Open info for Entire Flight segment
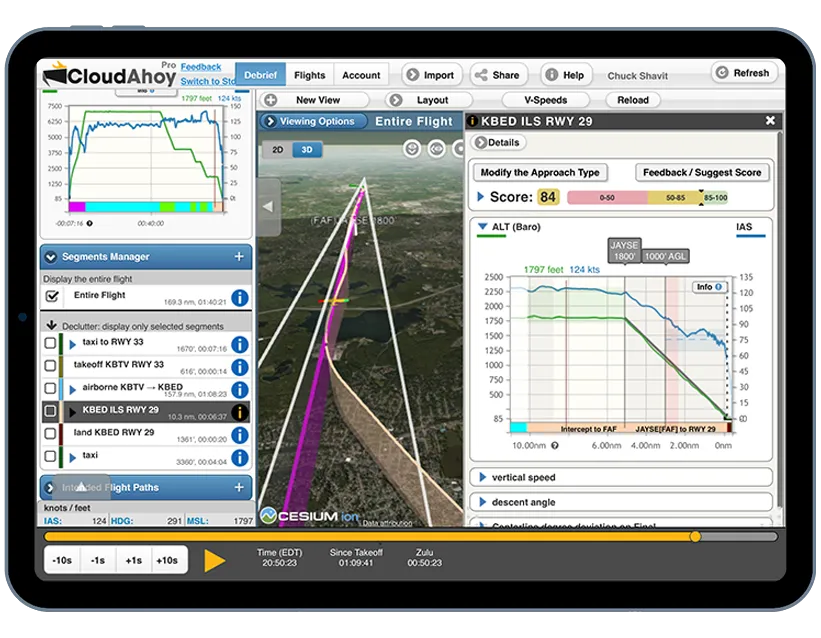Image resolution: width=821 pixels, height=638 pixels. [x=240, y=298]
